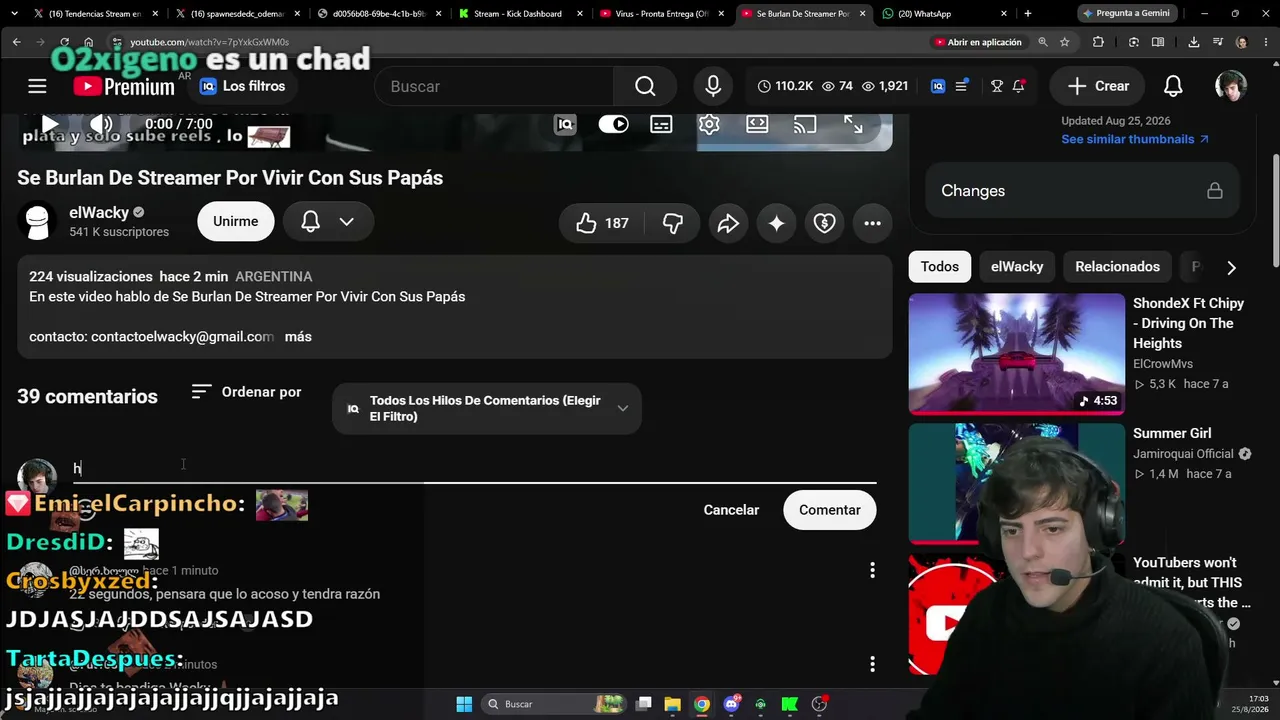1280x720 pixels.
Task: Open the Thanks heart-dollar button
Action: tap(824, 223)
